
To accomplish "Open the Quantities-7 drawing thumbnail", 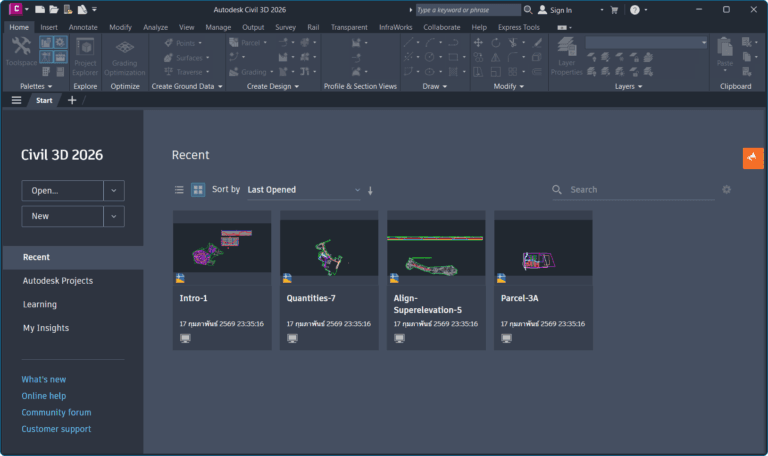I will 329,248.
